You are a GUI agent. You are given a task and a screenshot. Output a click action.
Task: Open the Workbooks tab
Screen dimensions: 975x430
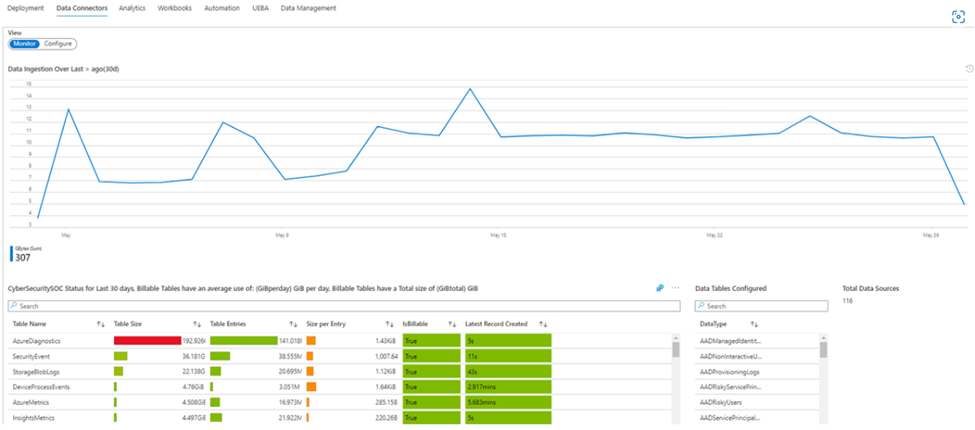(175, 8)
